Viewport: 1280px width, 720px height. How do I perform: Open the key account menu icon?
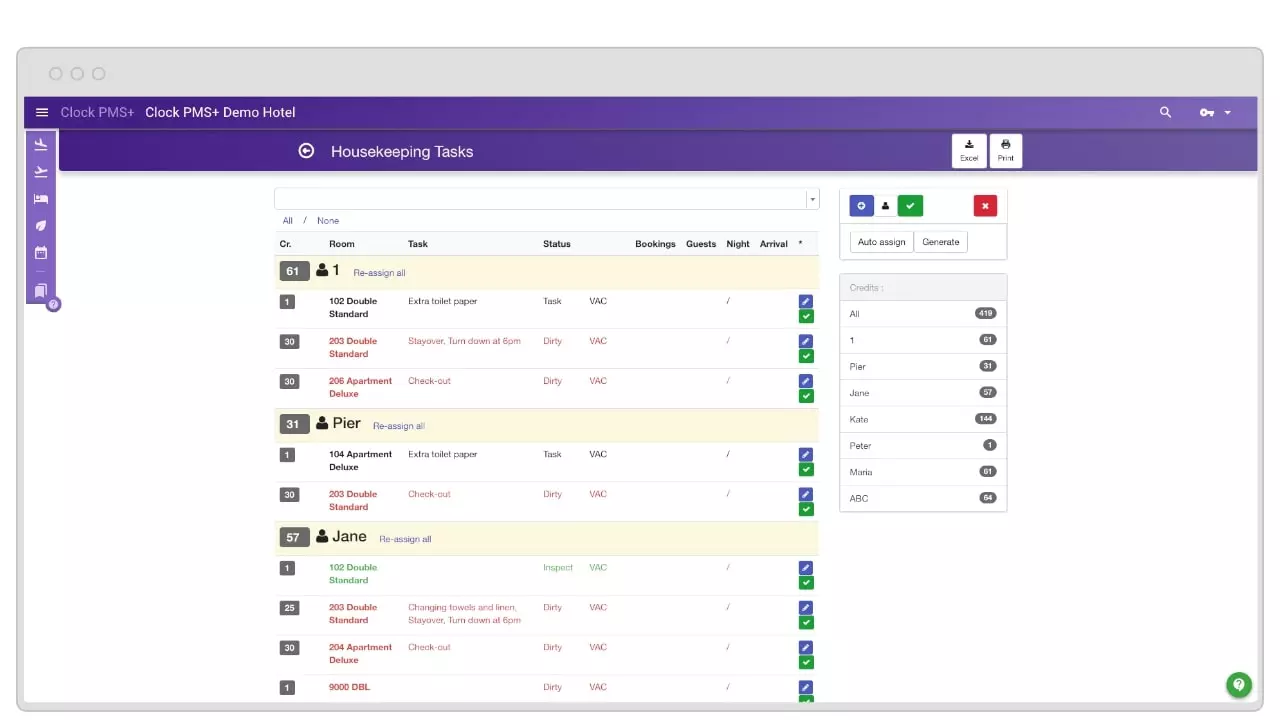pos(1215,112)
